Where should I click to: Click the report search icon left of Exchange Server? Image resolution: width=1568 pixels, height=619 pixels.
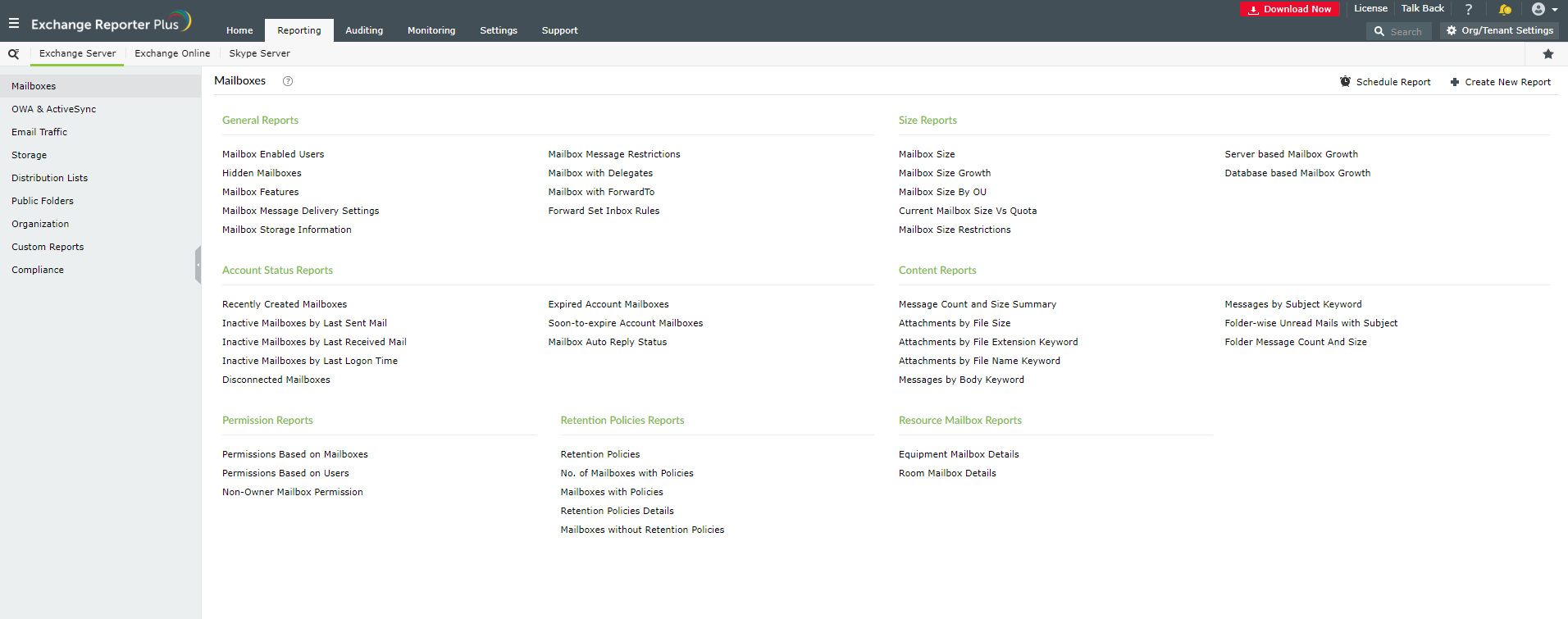click(13, 54)
